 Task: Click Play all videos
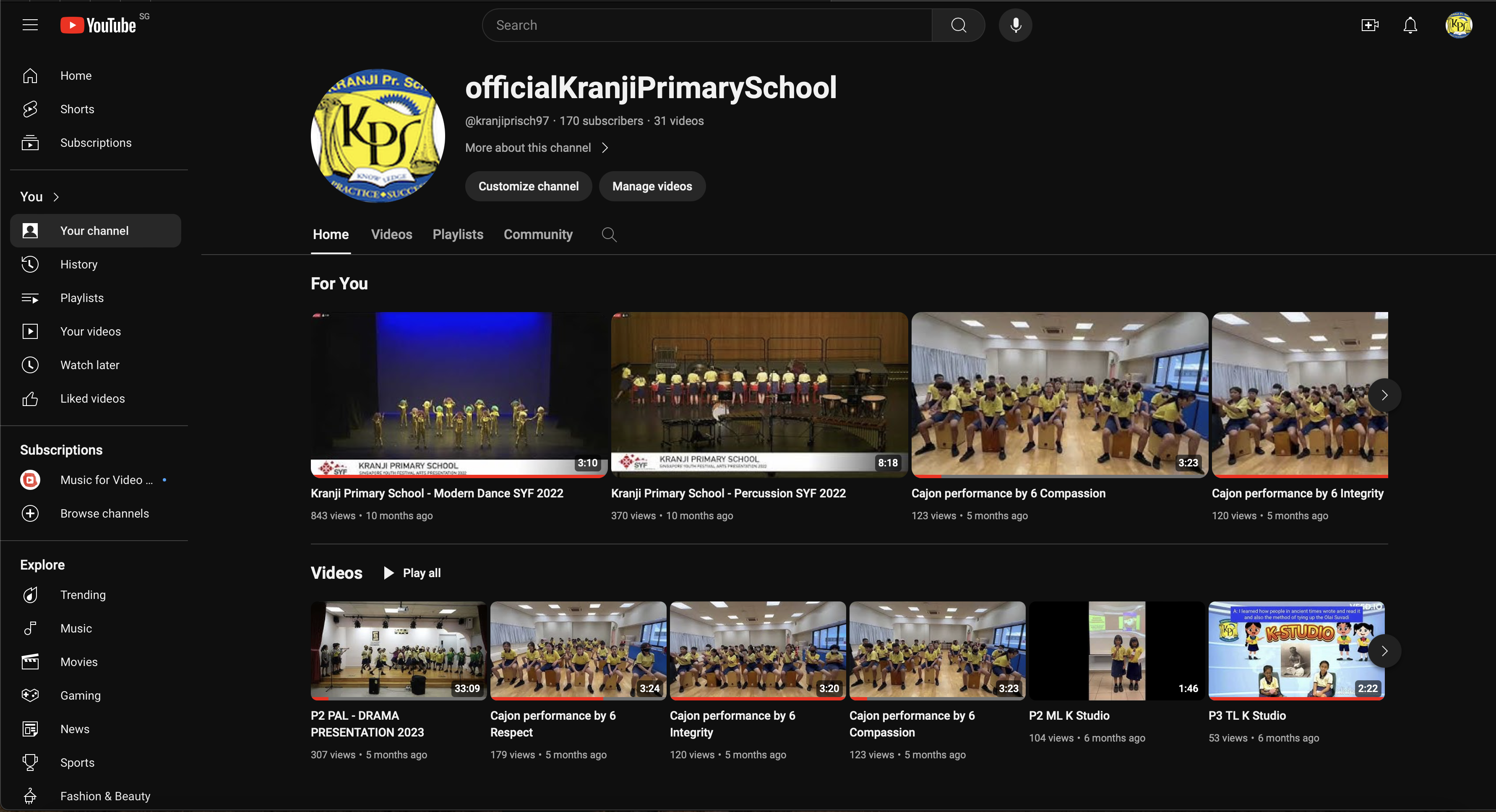(412, 573)
